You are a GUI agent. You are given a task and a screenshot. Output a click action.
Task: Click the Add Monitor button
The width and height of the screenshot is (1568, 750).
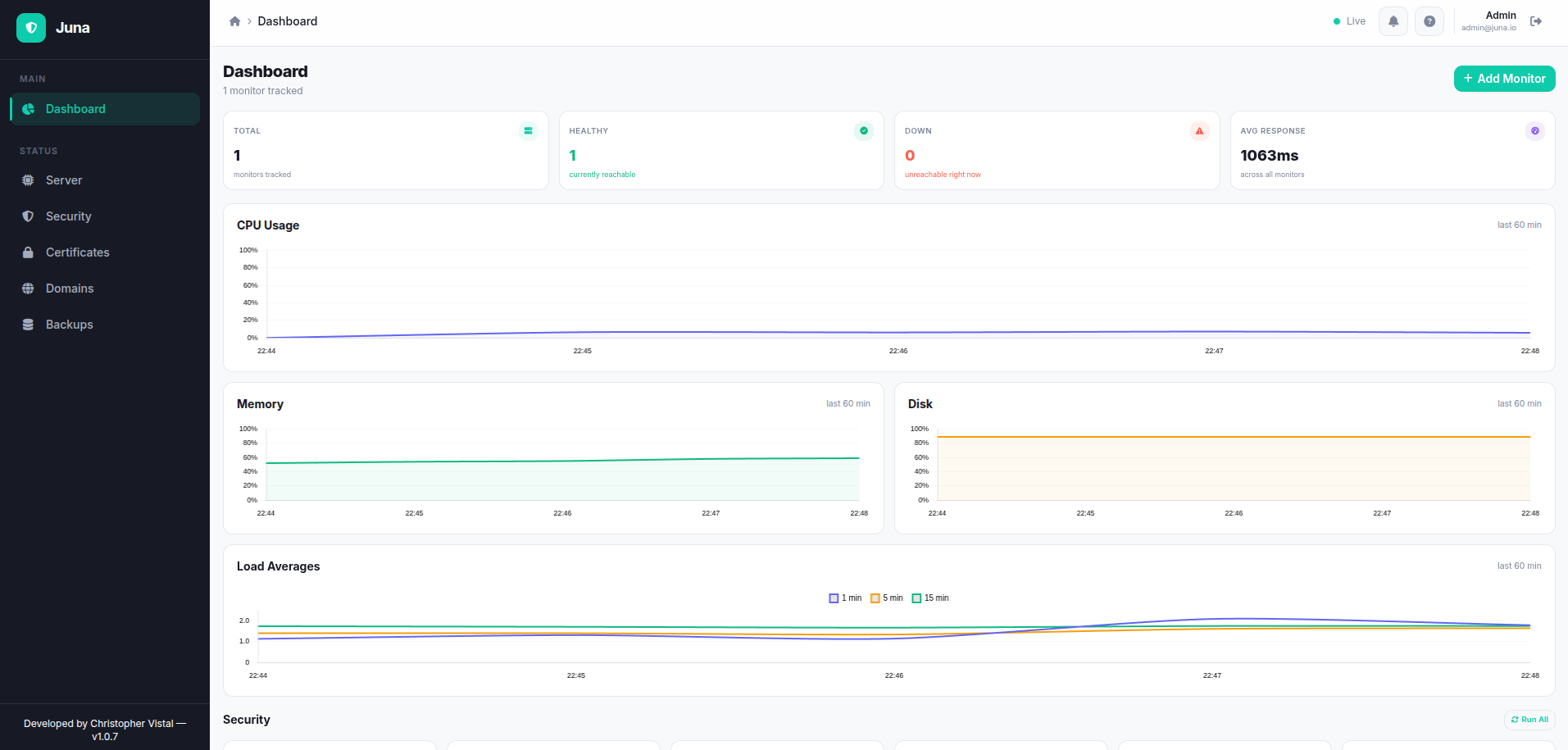pyautogui.click(x=1505, y=79)
